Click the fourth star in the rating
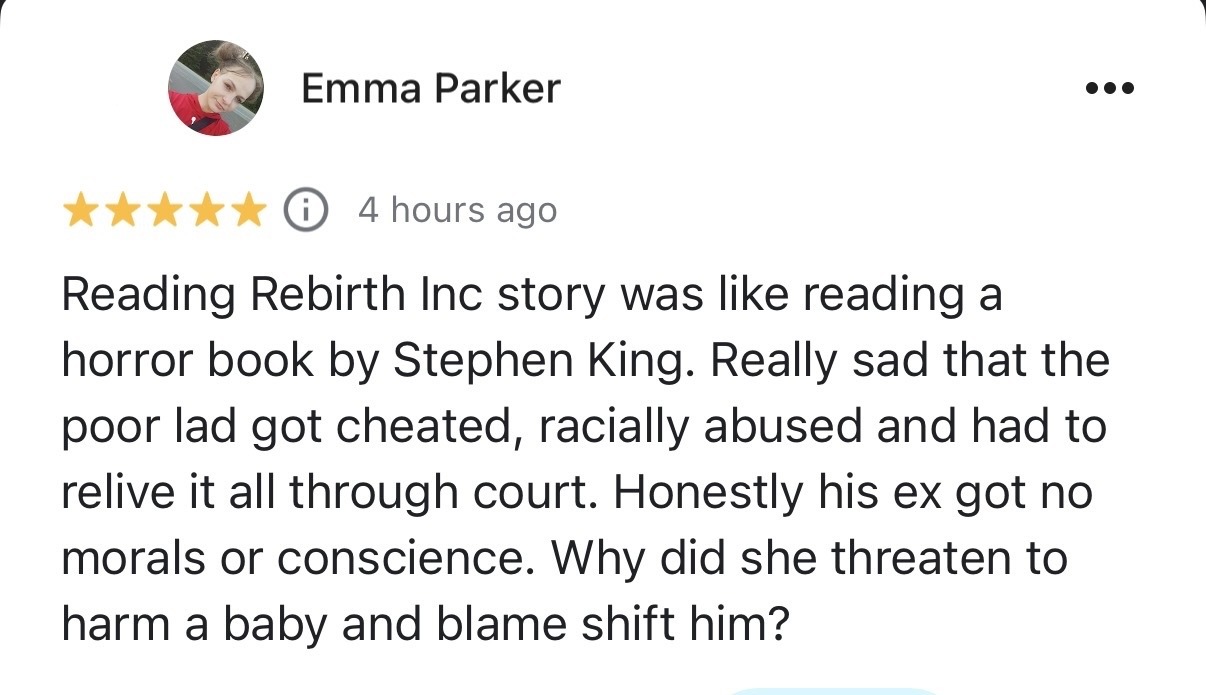This screenshot has height=695, width=1206. [206, 211]
